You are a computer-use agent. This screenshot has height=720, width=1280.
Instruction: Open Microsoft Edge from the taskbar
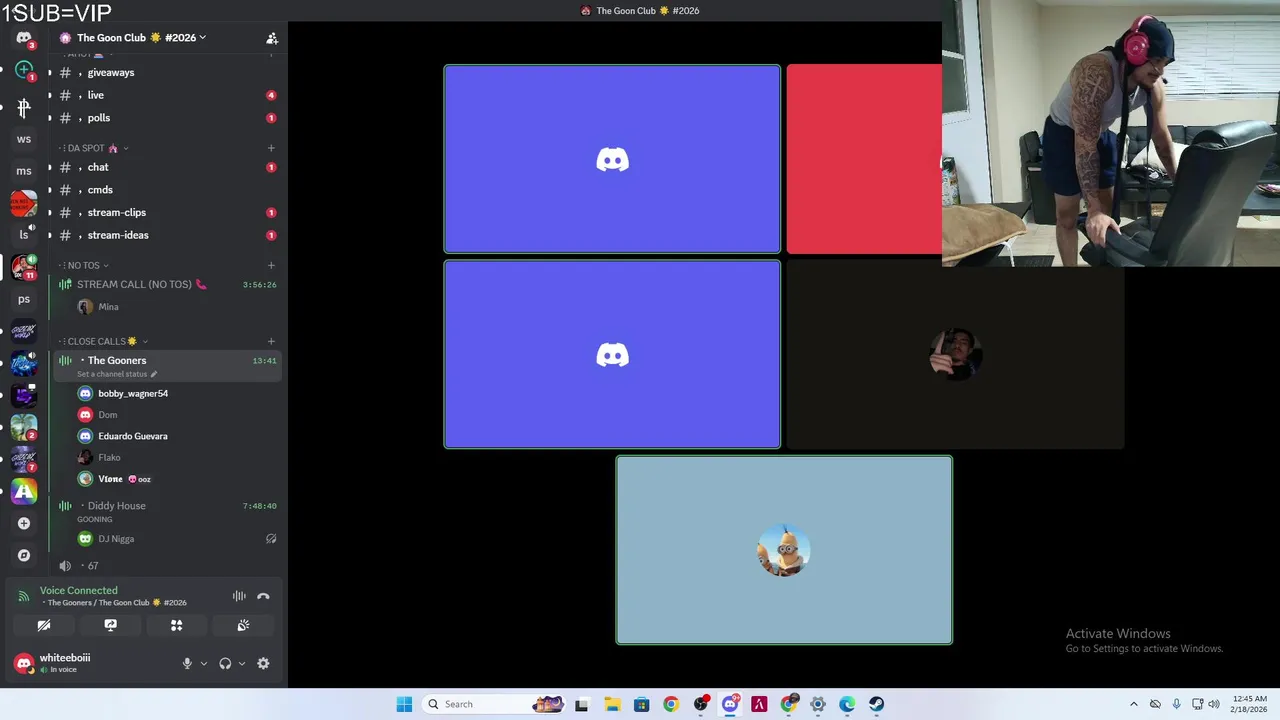(847, 704)
